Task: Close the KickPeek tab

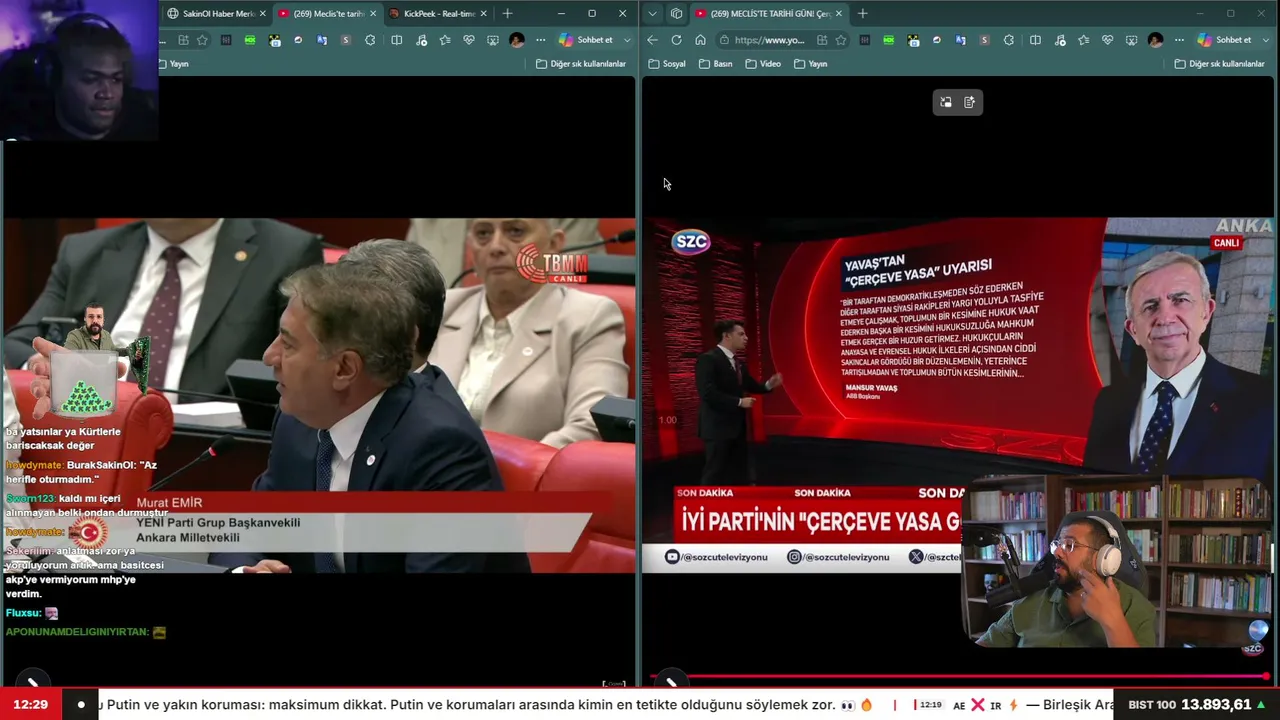Action: click(484, 14)
